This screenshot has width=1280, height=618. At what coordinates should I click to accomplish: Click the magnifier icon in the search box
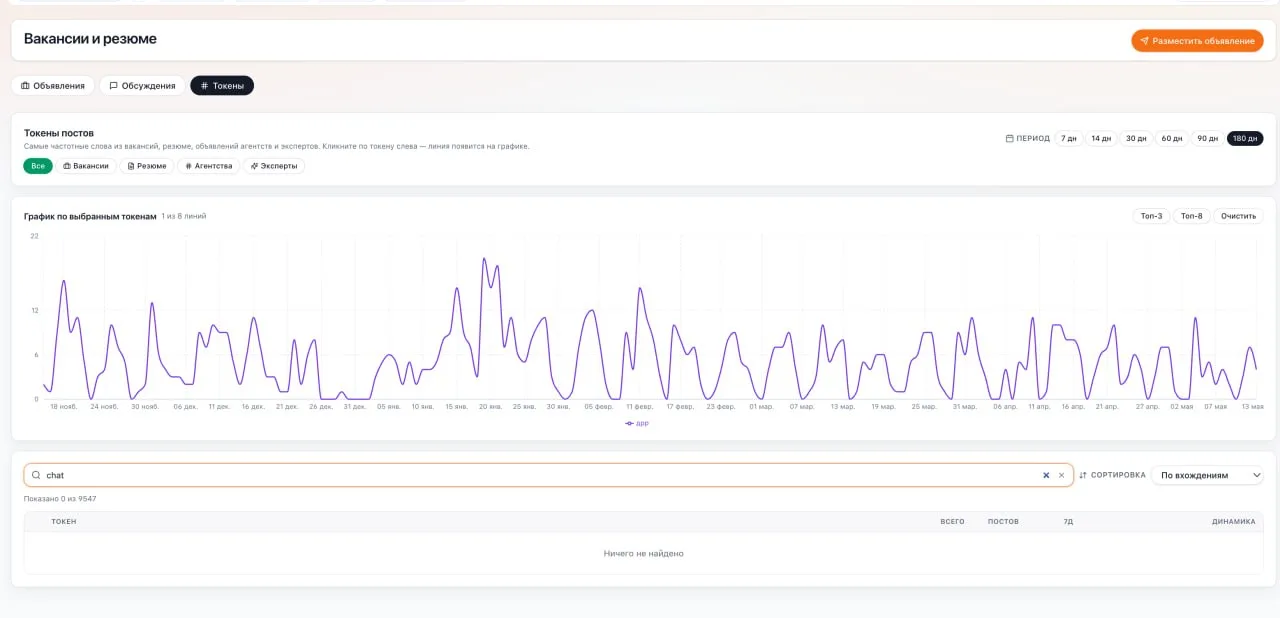(36, 476)
